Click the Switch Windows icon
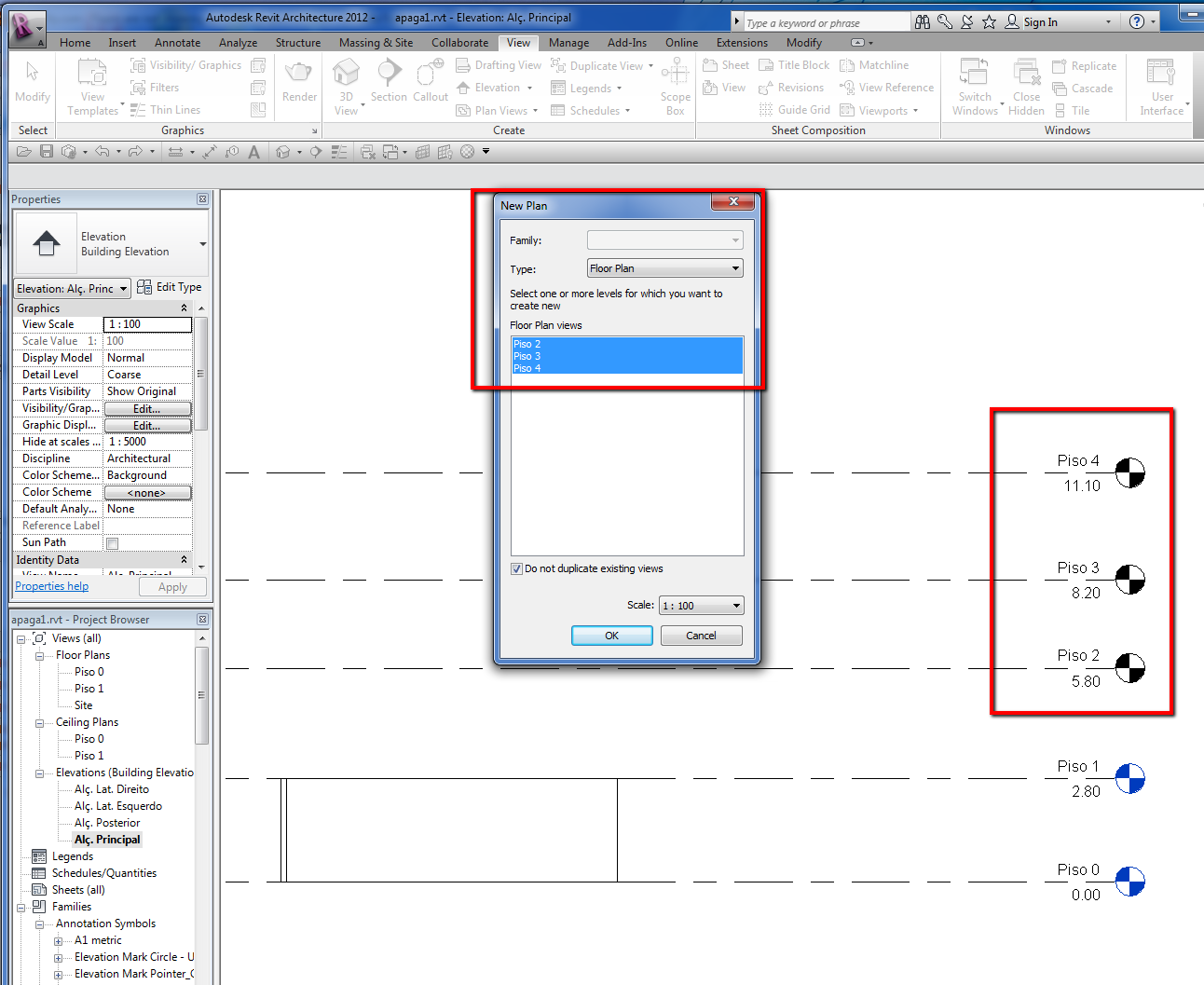The width and height of the screenshot is (1204, 985). 975,75
